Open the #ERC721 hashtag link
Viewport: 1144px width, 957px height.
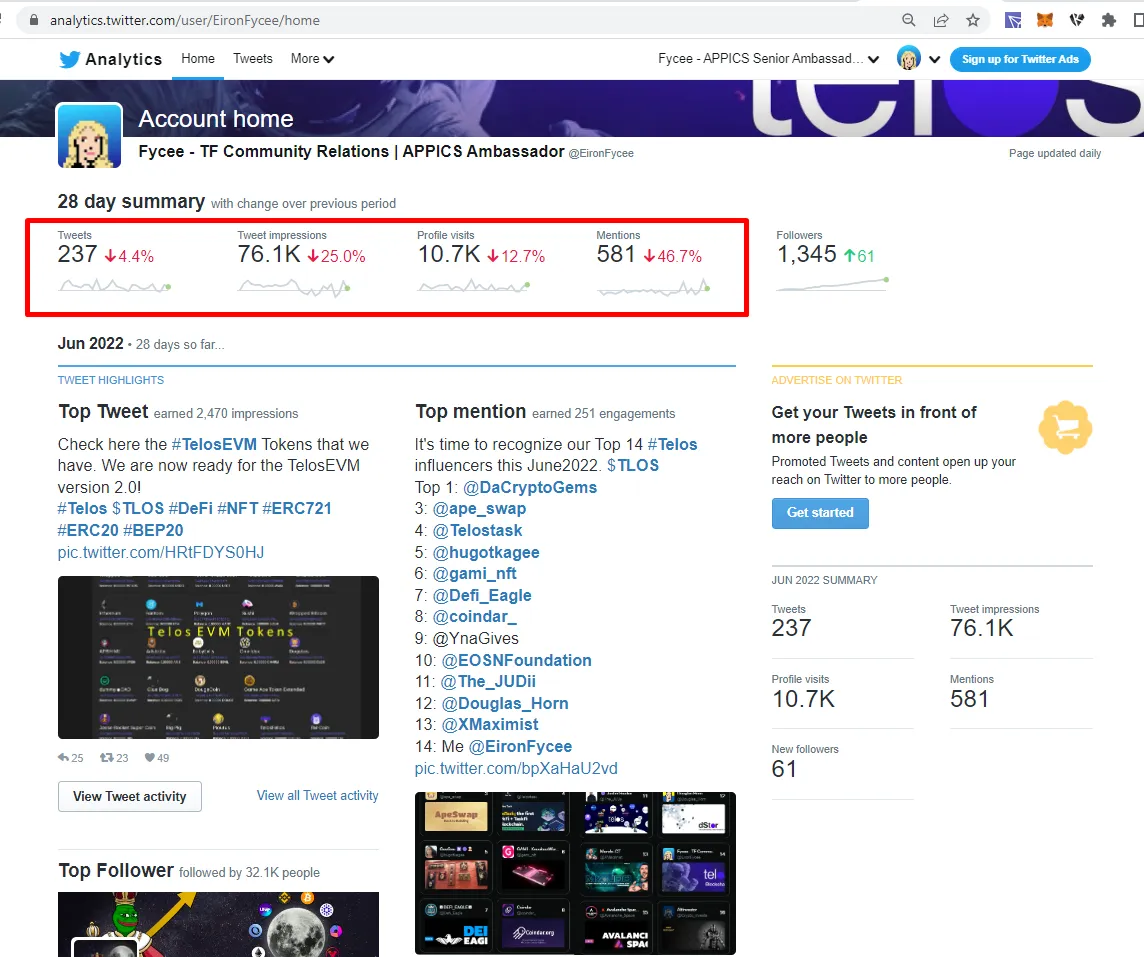296,508
